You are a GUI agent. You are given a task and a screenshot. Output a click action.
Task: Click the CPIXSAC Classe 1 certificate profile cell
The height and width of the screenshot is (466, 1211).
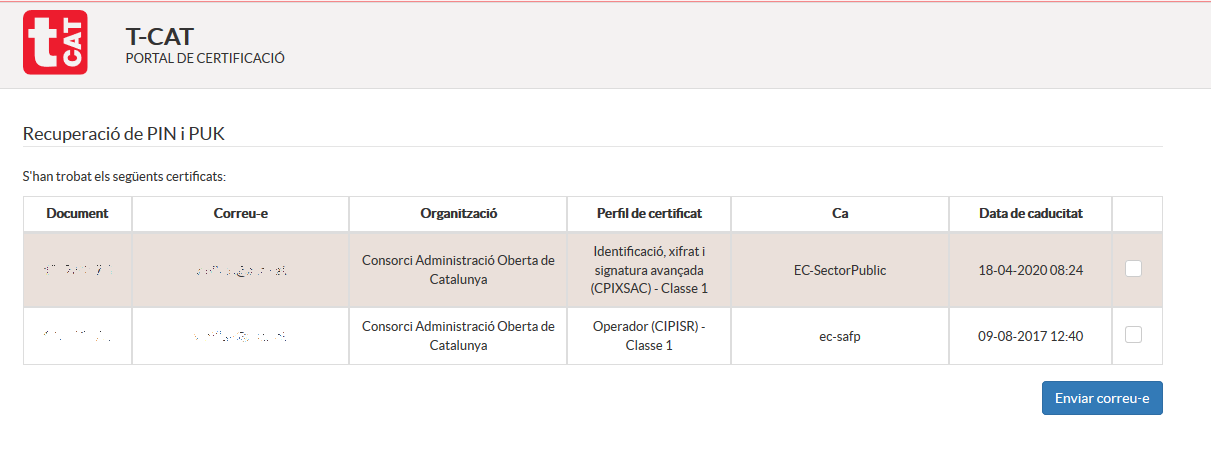[x=649, y=269]
